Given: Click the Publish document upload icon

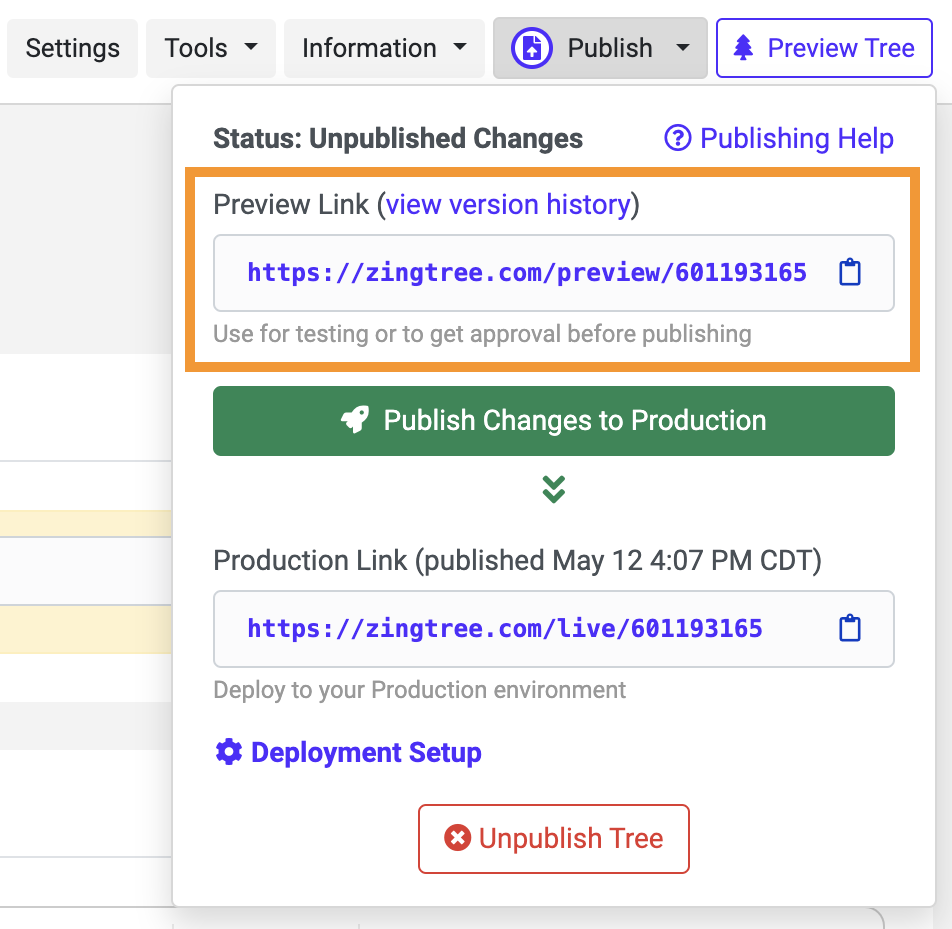Looking at the screenshot, I should 532,48.
